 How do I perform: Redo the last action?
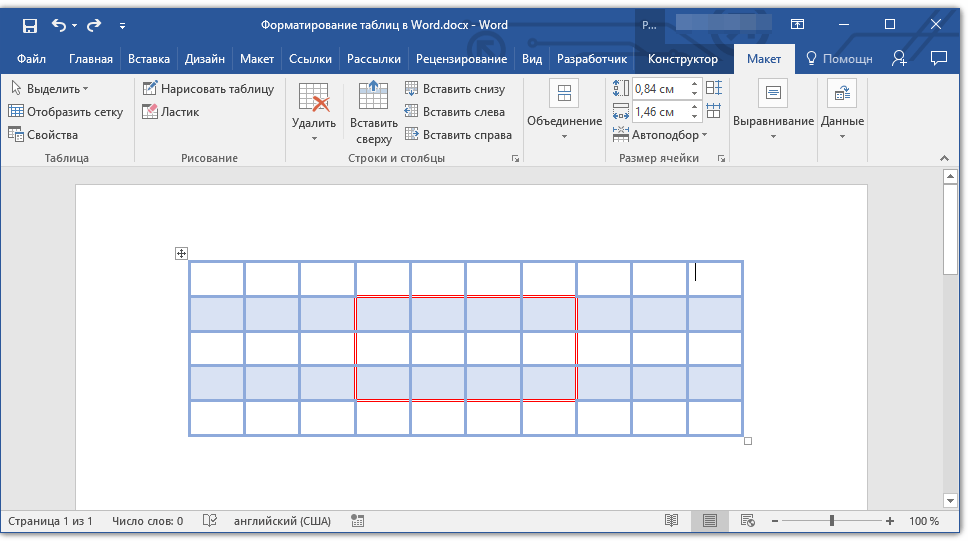(x=94, y=25)
